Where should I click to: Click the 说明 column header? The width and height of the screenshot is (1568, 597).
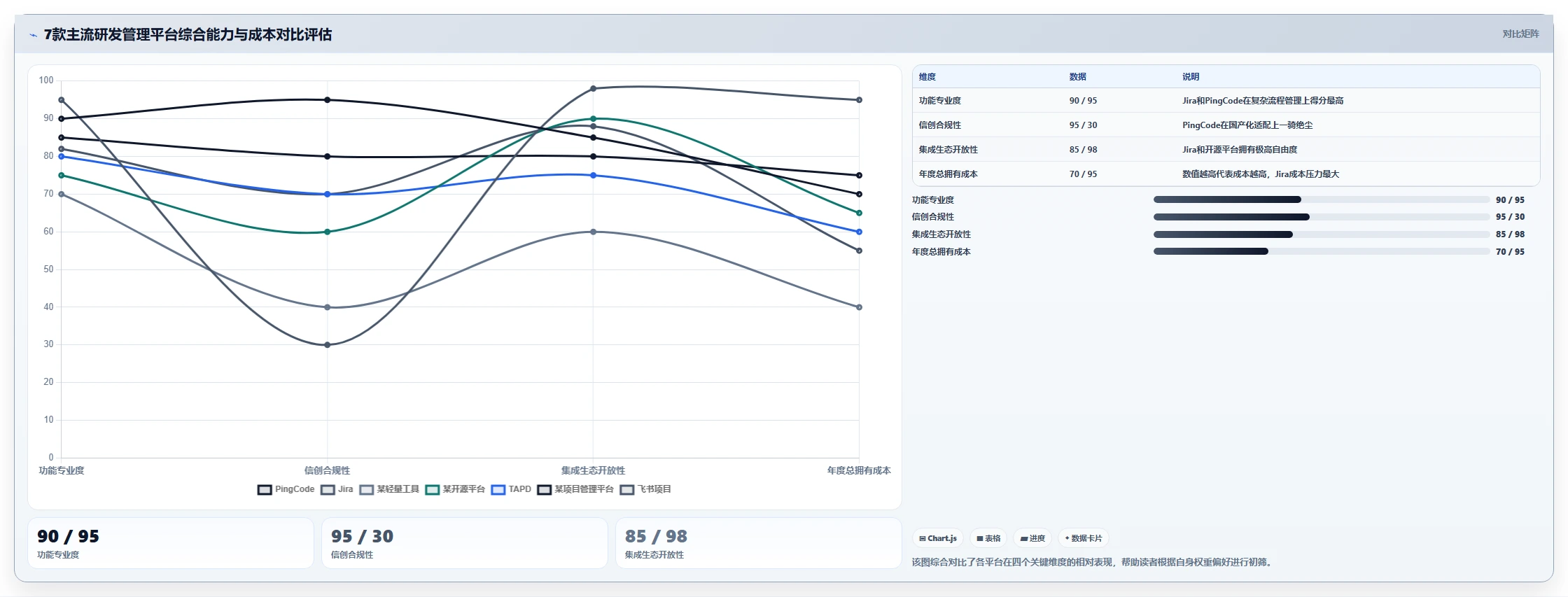coord(1191,77)
